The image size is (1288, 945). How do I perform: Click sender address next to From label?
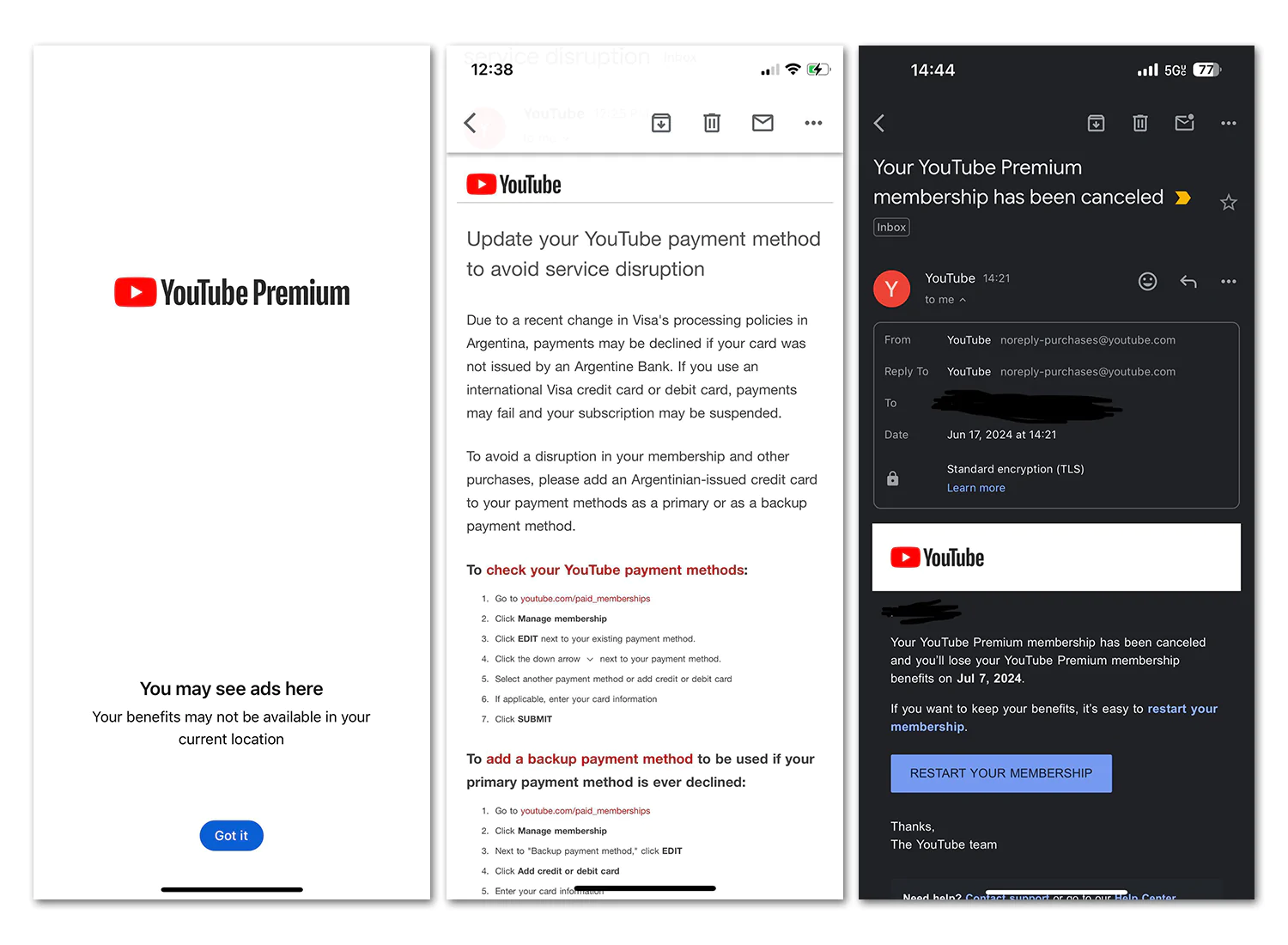pos(1088,340)
